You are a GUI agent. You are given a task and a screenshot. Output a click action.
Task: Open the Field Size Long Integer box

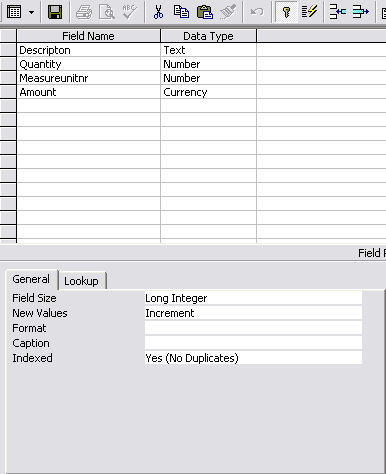tap(253, 298)
